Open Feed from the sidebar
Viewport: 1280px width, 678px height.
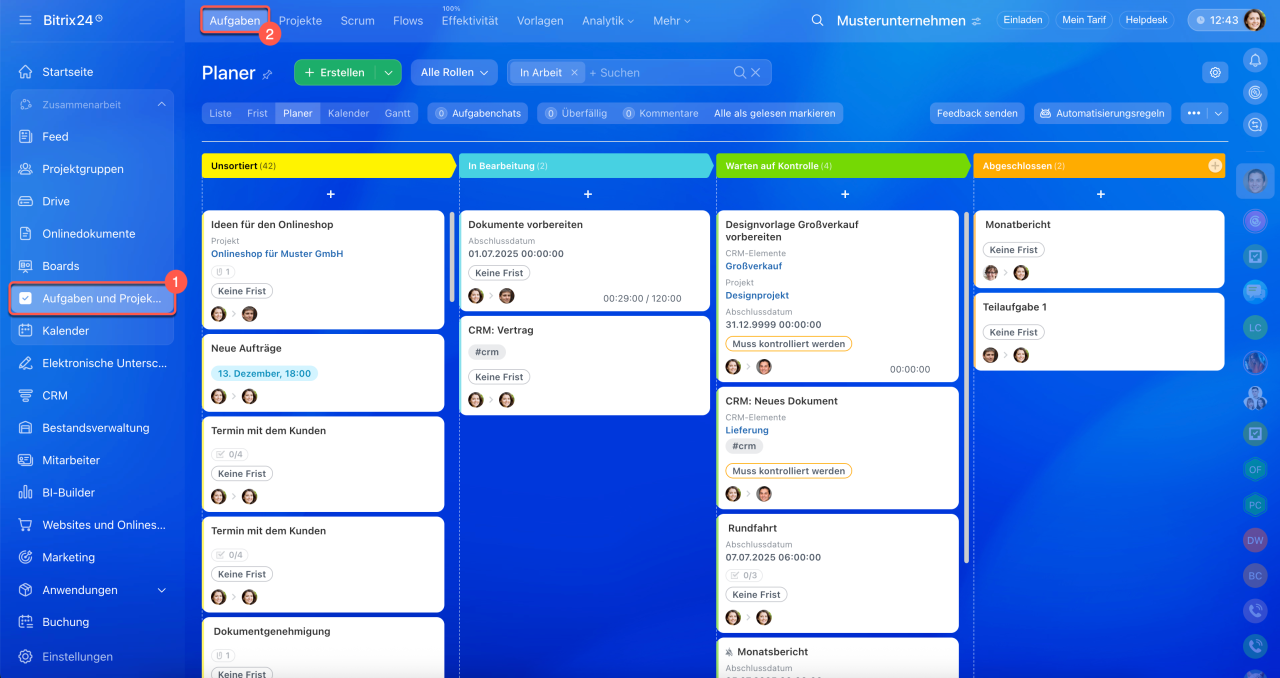92,137
